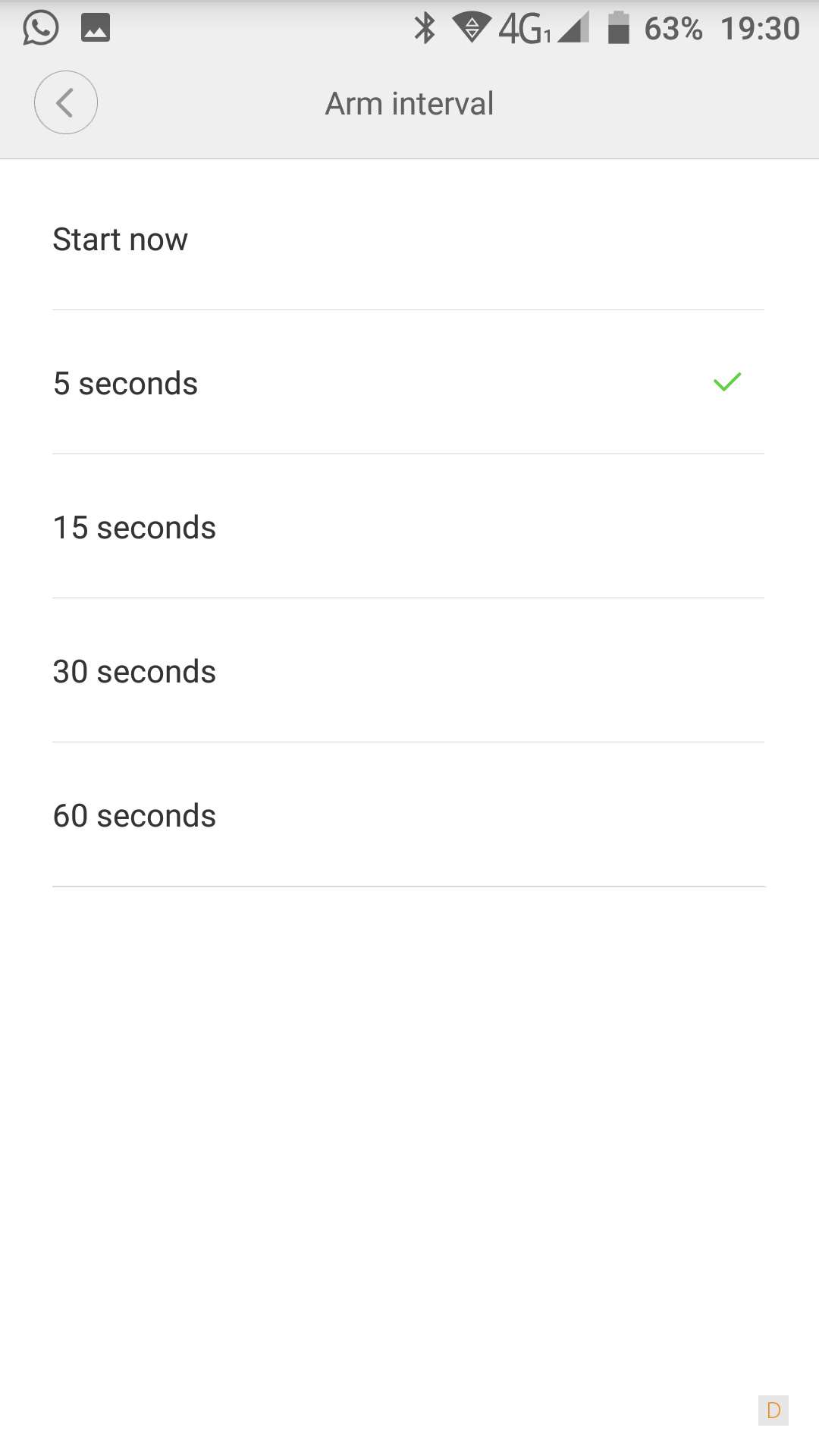This screenshot has height=1456, width=819.
Task: Tap the picture notification icon
Action: pyautogui.click(x=96, y=28)
